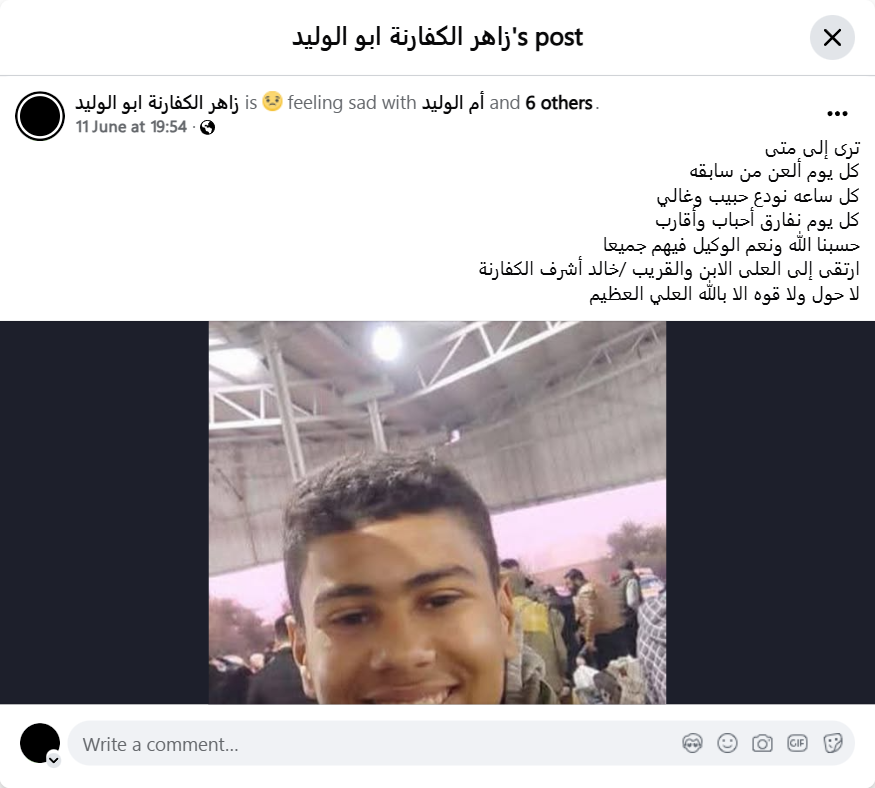
Task: Show the '6 others' tagged people
Action: click(x=559, y=103)
